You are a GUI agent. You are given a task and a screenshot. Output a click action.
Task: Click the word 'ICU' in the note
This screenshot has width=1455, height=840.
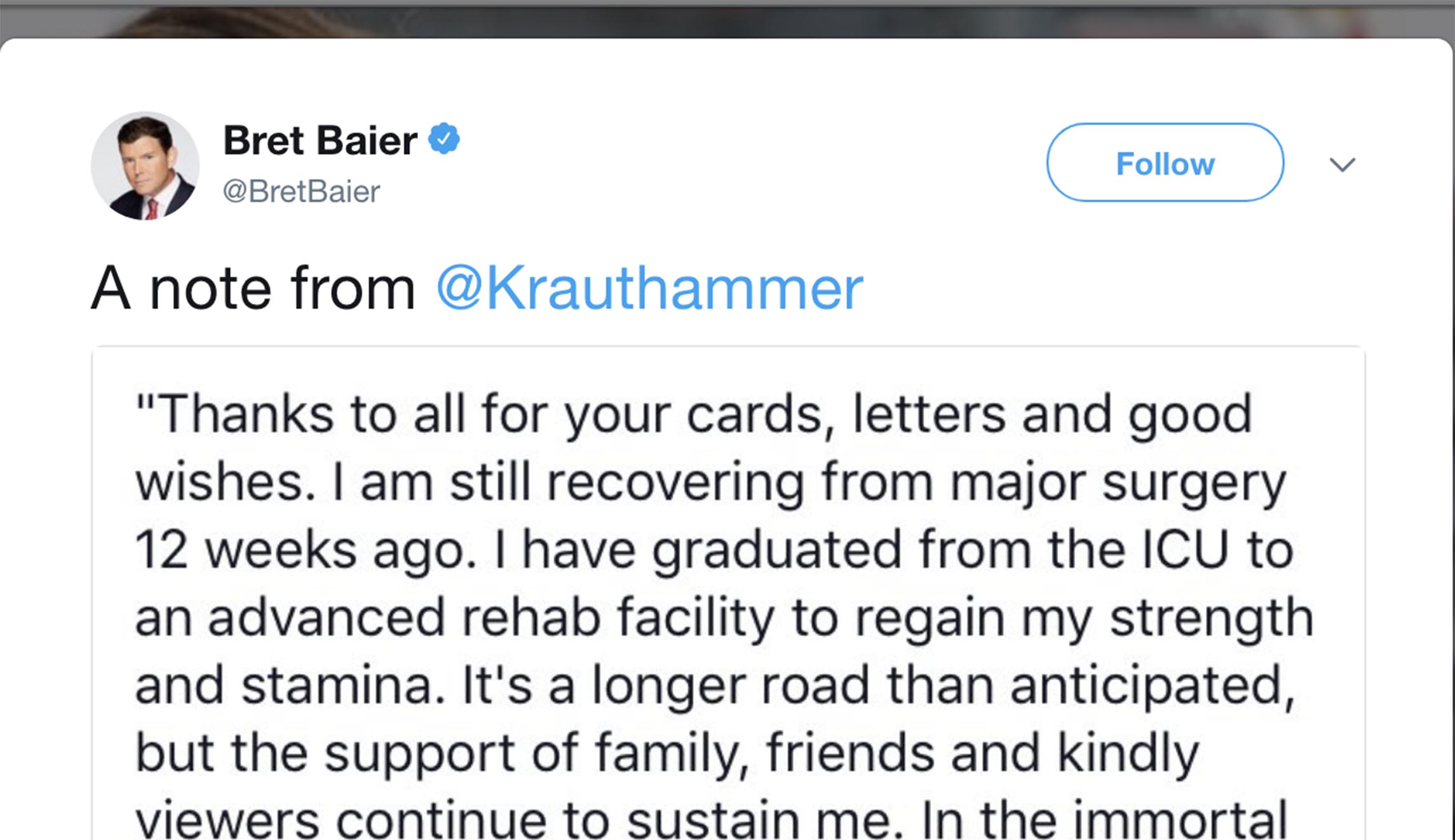[x=1185, y=550]
